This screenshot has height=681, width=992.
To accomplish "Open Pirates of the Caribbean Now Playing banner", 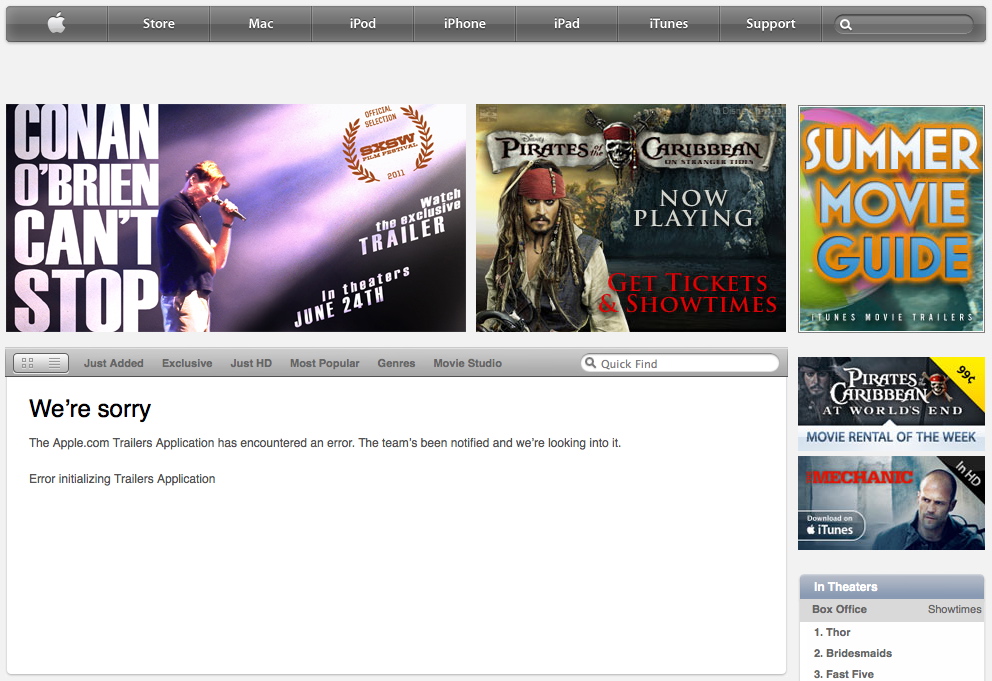I will (631, 218).
